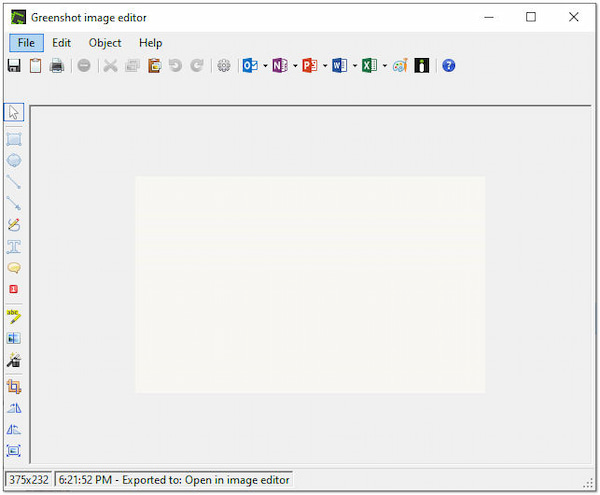Select the Freehand pencil tool
This screenshot has width=600, height=495.
point(14,225)
